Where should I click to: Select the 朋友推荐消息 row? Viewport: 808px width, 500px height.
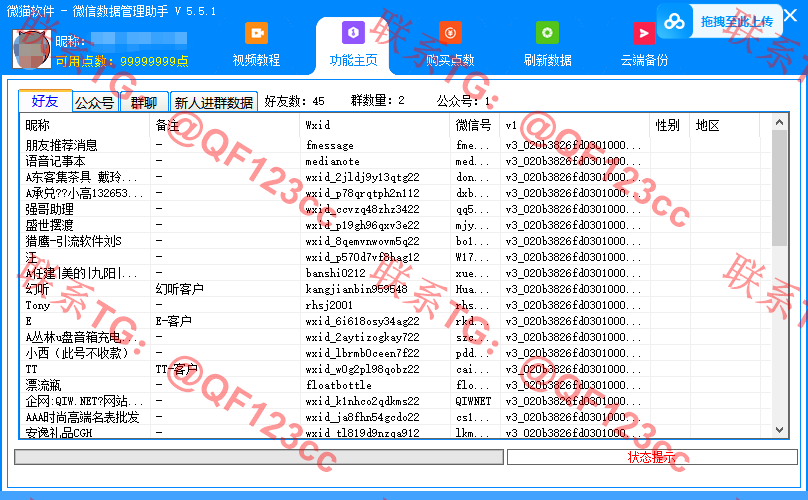396,145
